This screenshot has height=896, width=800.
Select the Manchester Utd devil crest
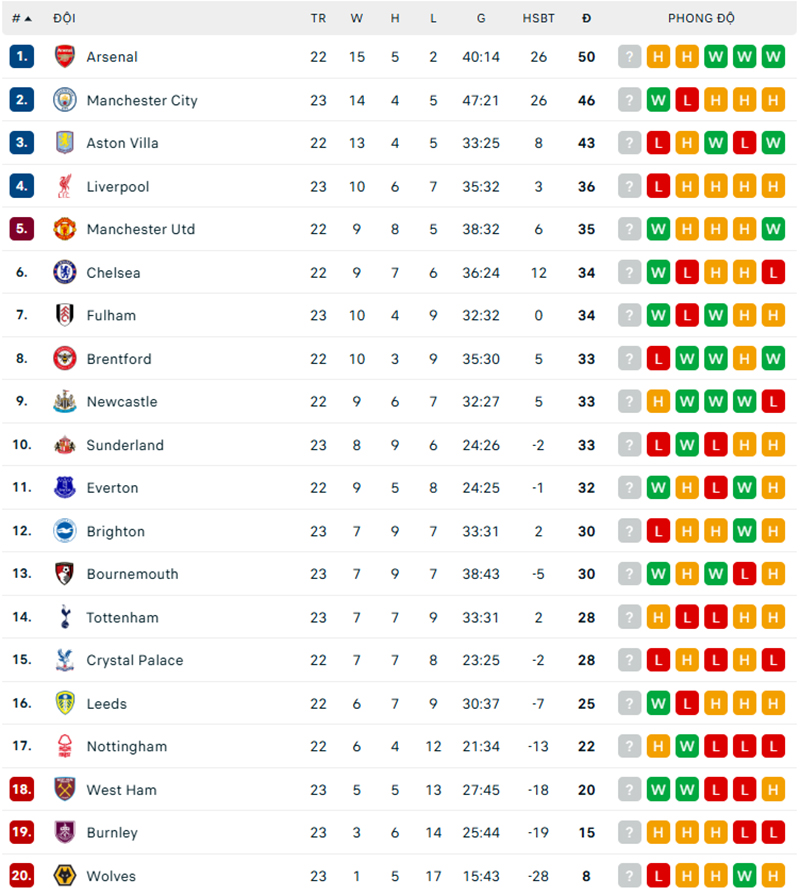[x=64, y=229]
